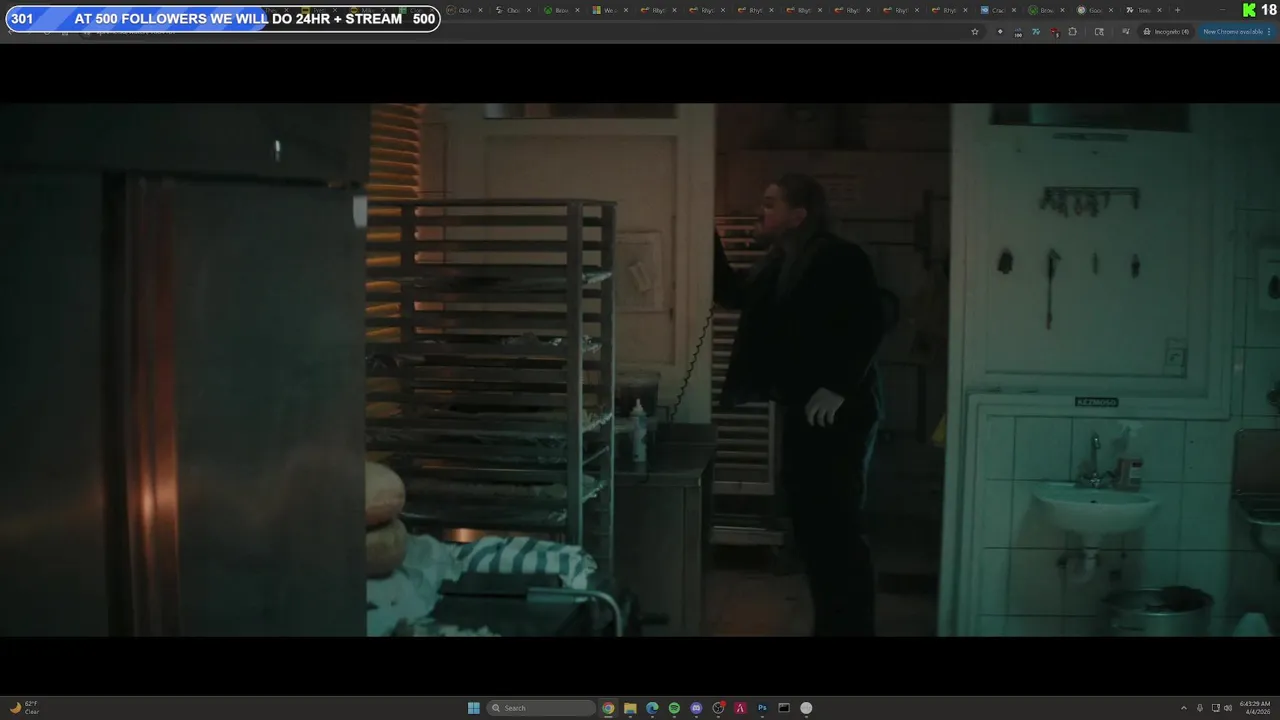The width and height of the screenshot is (1280, 720).
Task: Open the purple Discord-like taskbar app
Action: [x=696, y=708]
